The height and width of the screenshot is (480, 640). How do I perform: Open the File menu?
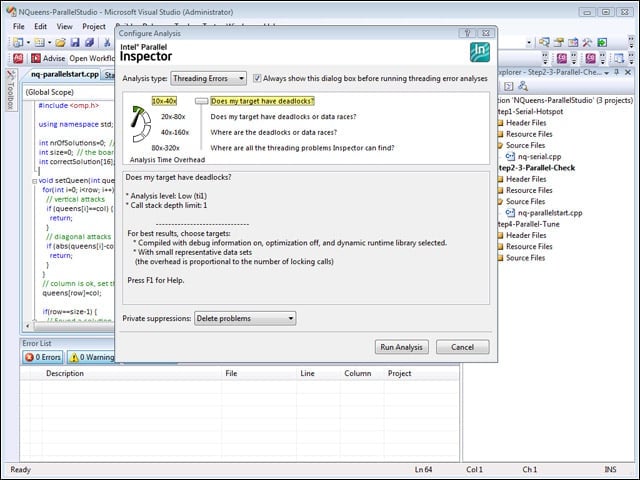coord(19,27)
